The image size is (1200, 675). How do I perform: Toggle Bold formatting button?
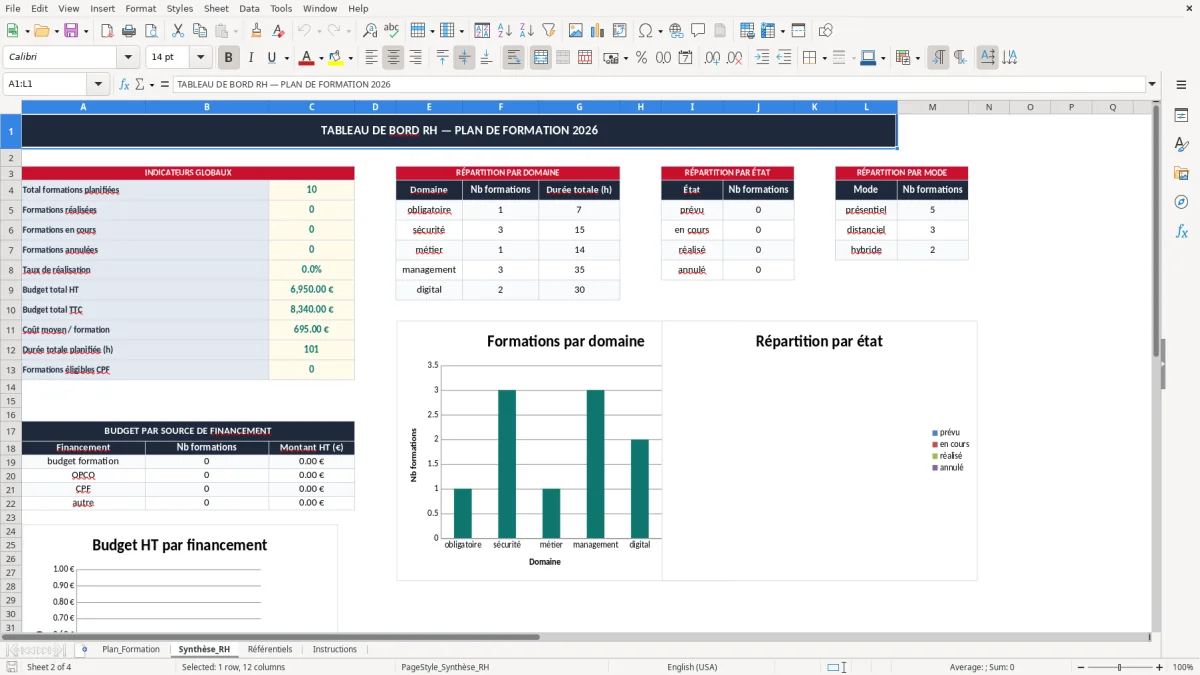click(x=228, y=58)
